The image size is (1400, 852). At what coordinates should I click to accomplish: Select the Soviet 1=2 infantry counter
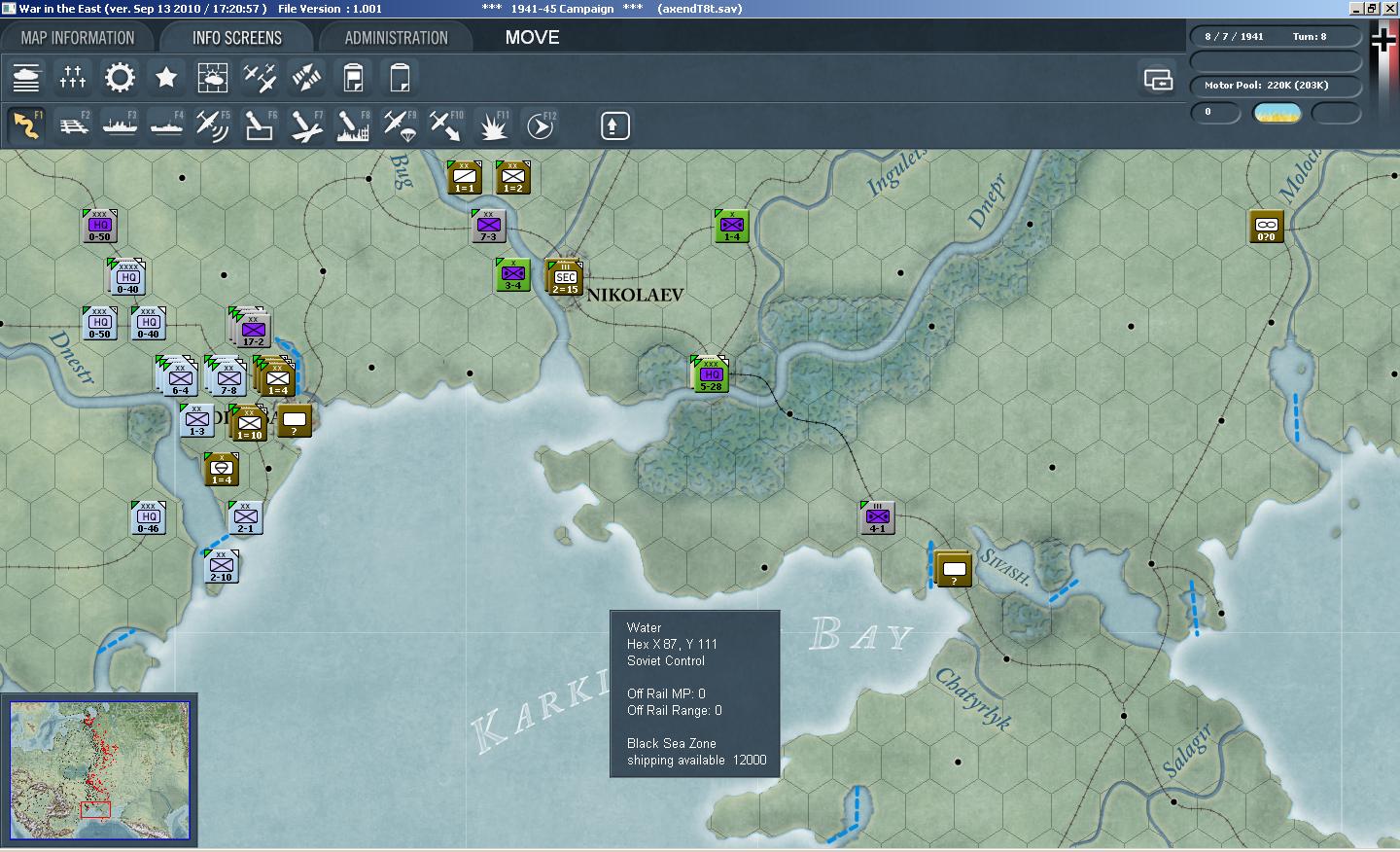pos(512,177)
